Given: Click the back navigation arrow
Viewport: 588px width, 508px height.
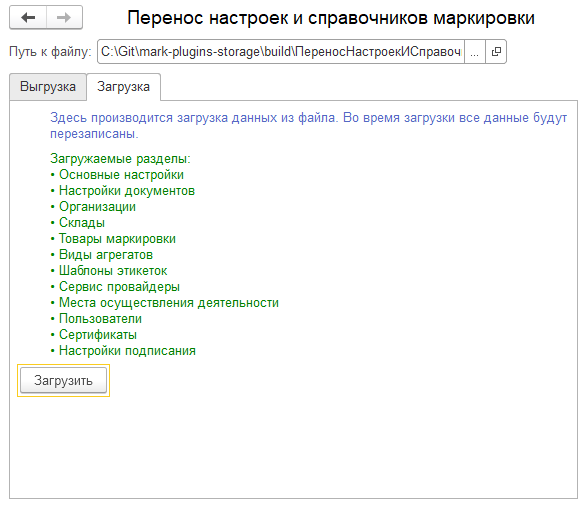Looking at the screenshot, I should click(x=28, y=17).
